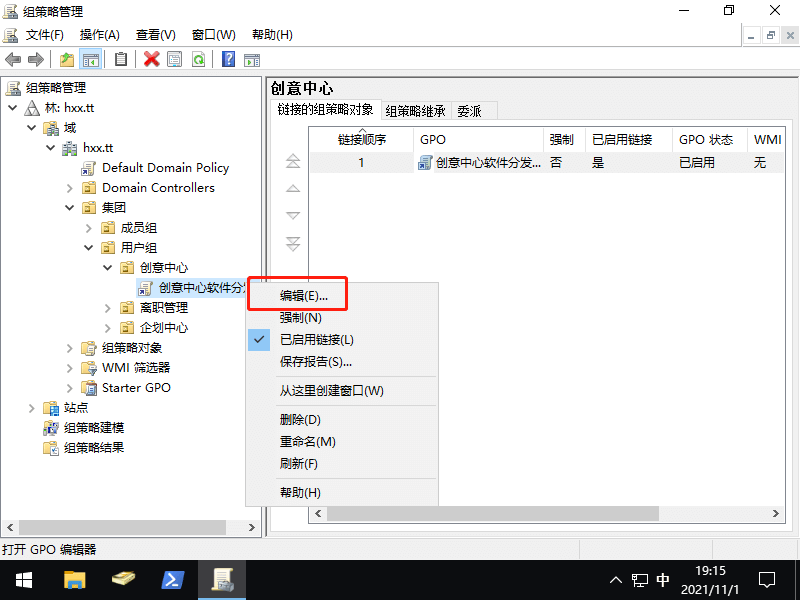Collapse the 用户组 OU node
This screenshot has height=600, width=800.
[89, 247]
